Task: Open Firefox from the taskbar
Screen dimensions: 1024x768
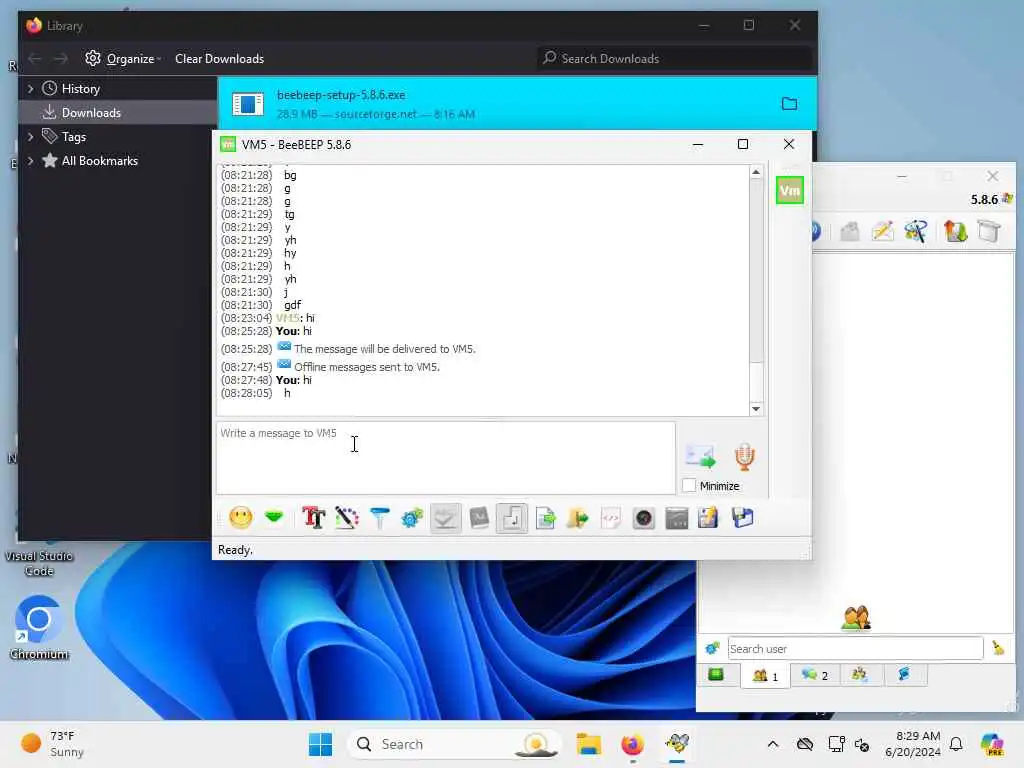Action: tap(632, 744)
